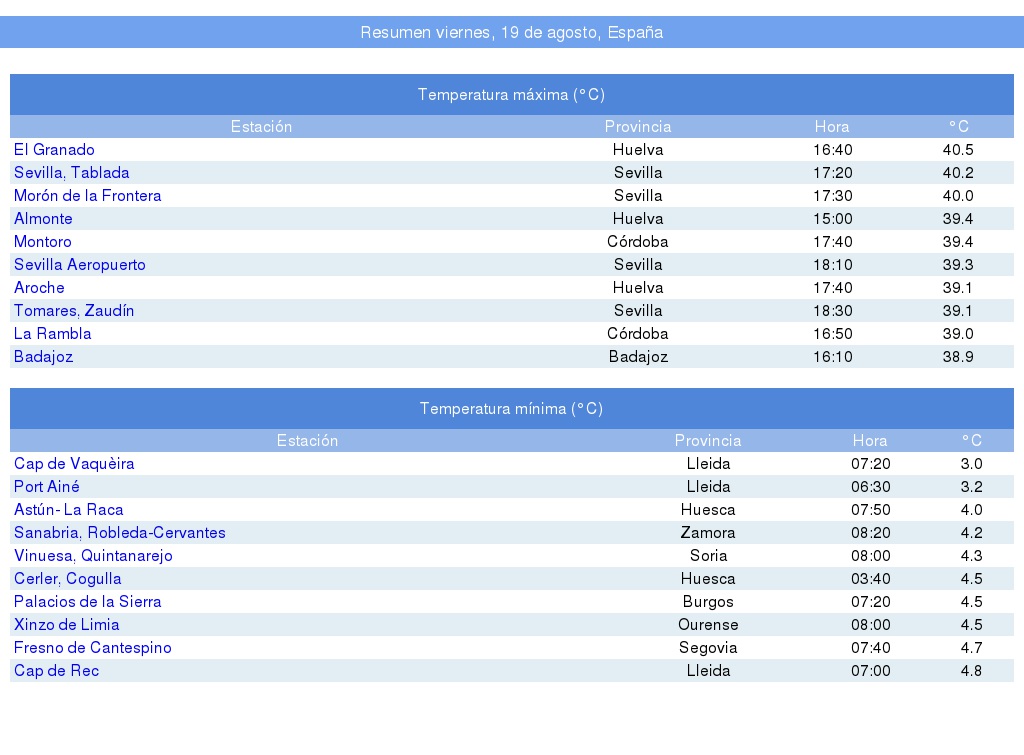The height and width of the screenshot is (755, 1024).
Task: Click 'Provincia' header in Temperatura máxima table
Action: point(638,127)
